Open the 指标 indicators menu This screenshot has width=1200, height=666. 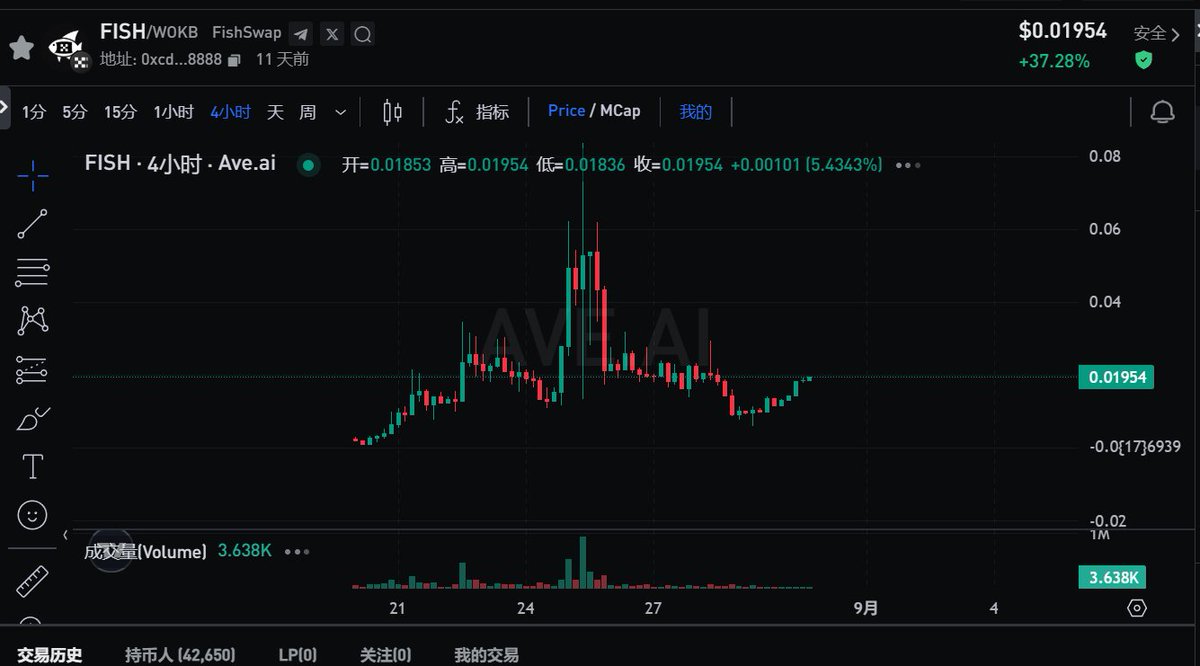[477, 112]
